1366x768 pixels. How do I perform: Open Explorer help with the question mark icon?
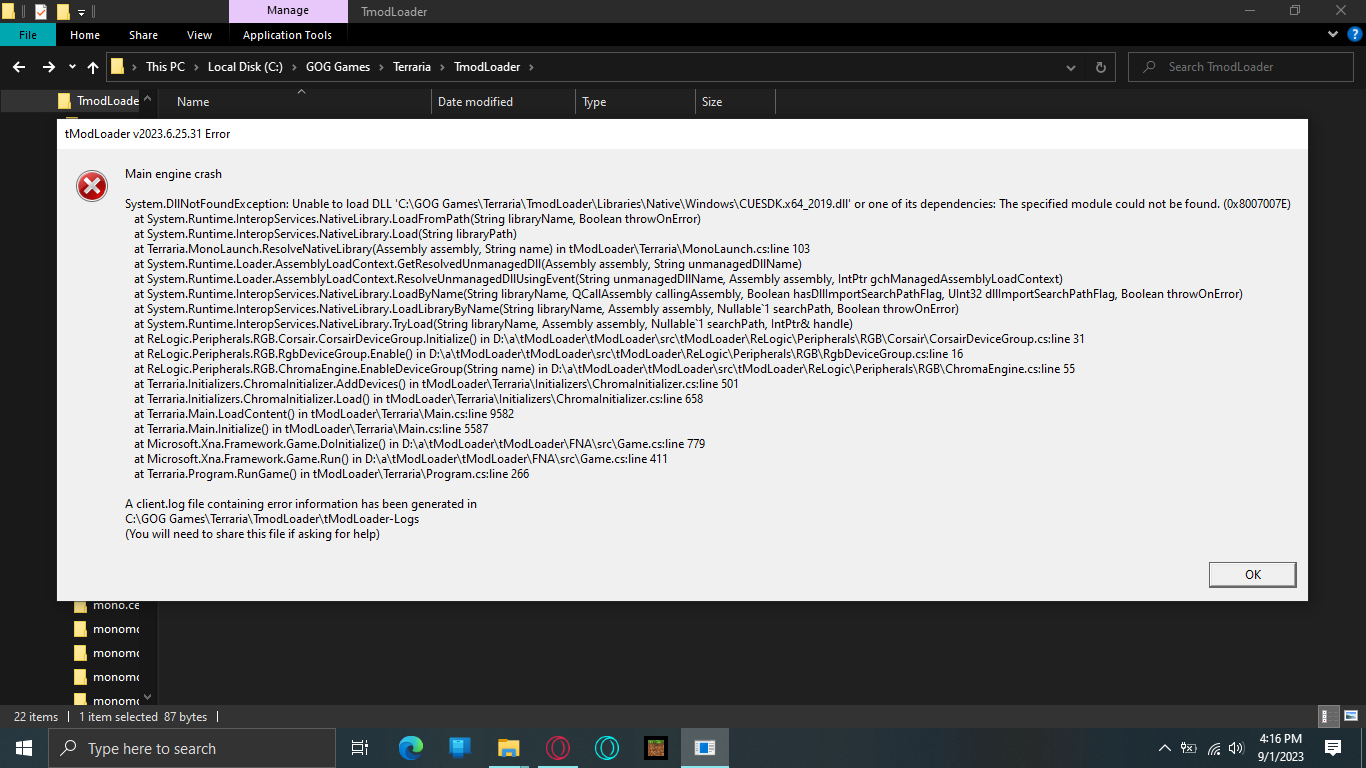1353,35
